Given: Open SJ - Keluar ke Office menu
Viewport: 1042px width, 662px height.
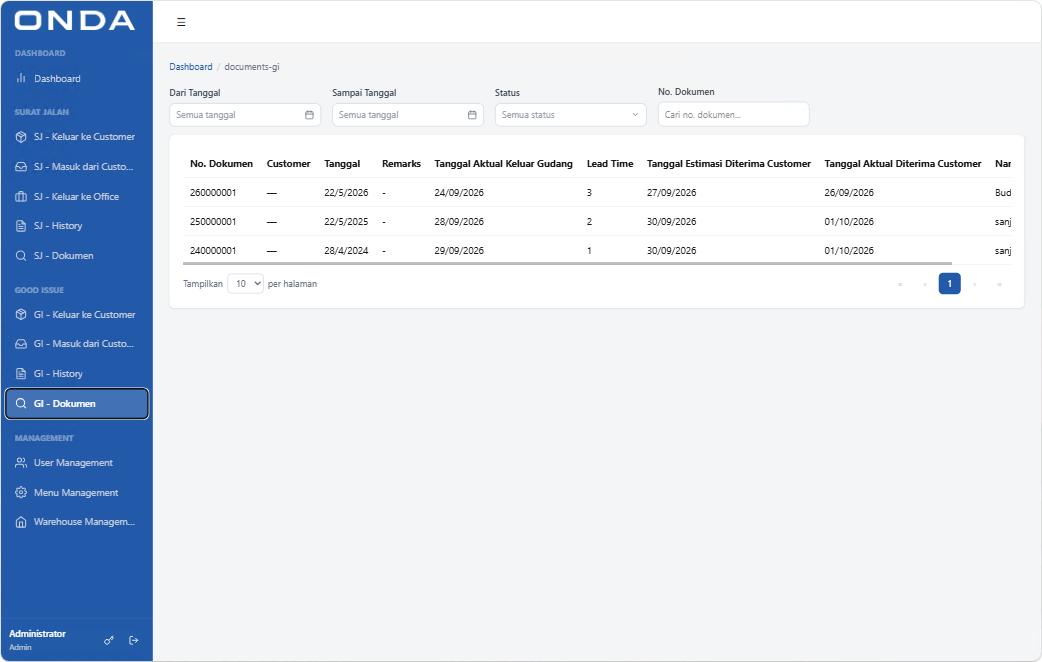Looking at the screenshot, I should pos(76,196).
